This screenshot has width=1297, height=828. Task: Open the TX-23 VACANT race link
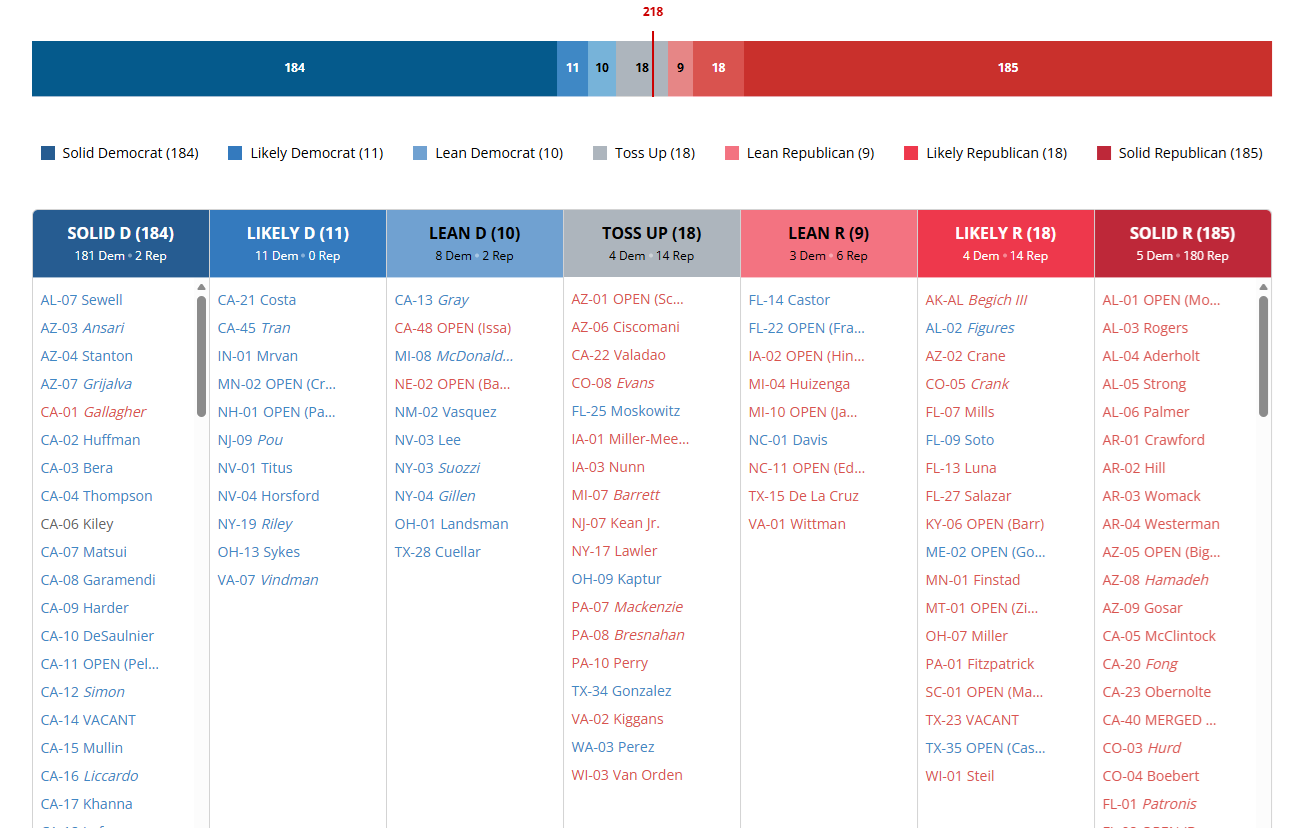[973, 720]
